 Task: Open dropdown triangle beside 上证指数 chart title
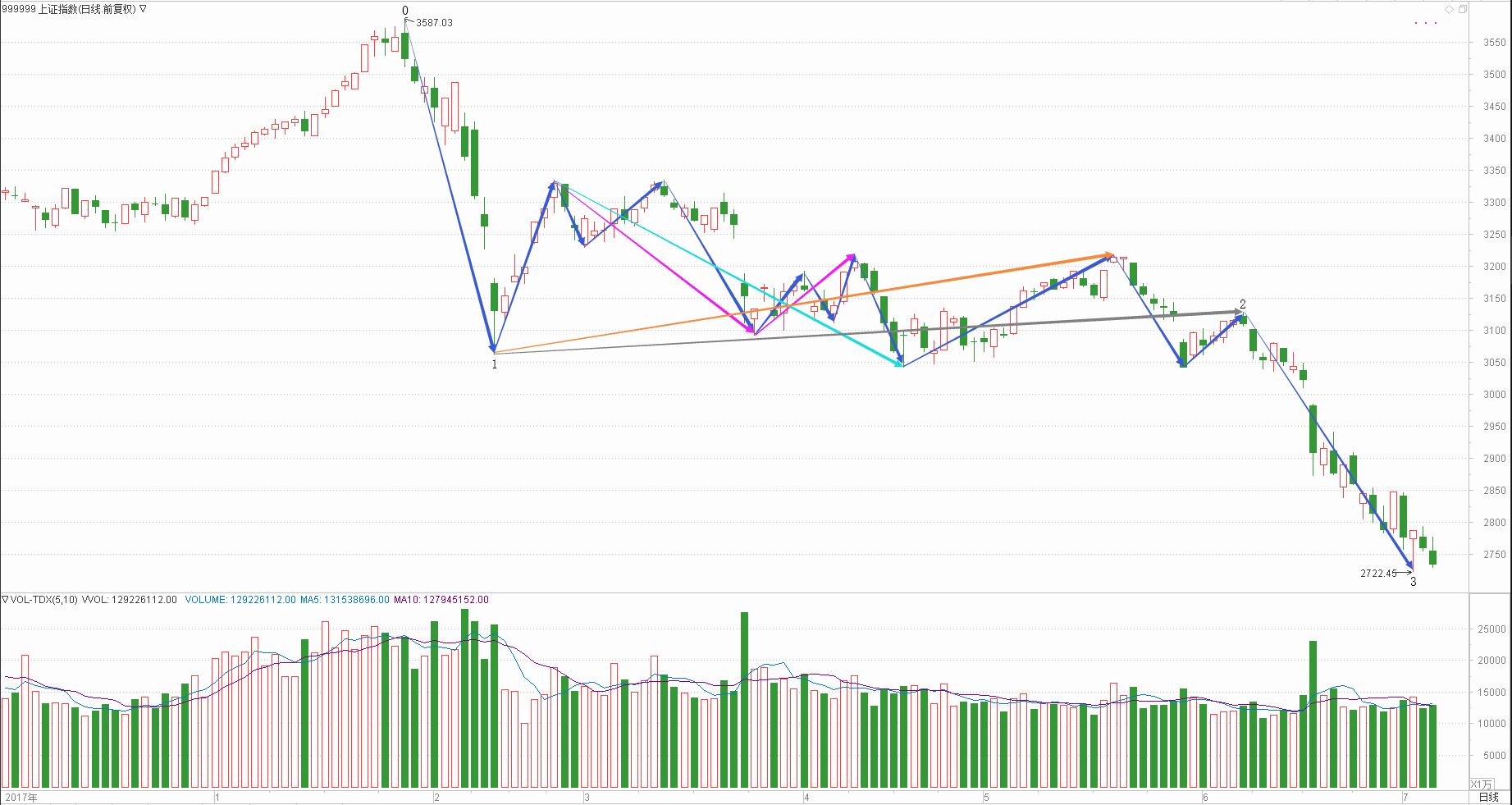point(144,9)
